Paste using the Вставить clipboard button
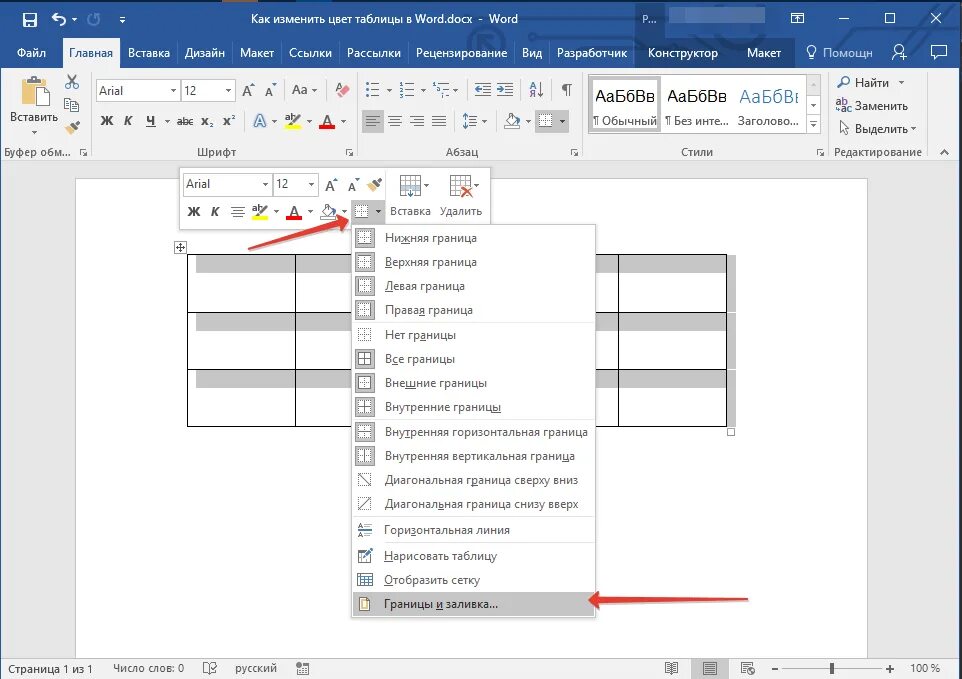962x679 pixels. click(x=34, y=105)
